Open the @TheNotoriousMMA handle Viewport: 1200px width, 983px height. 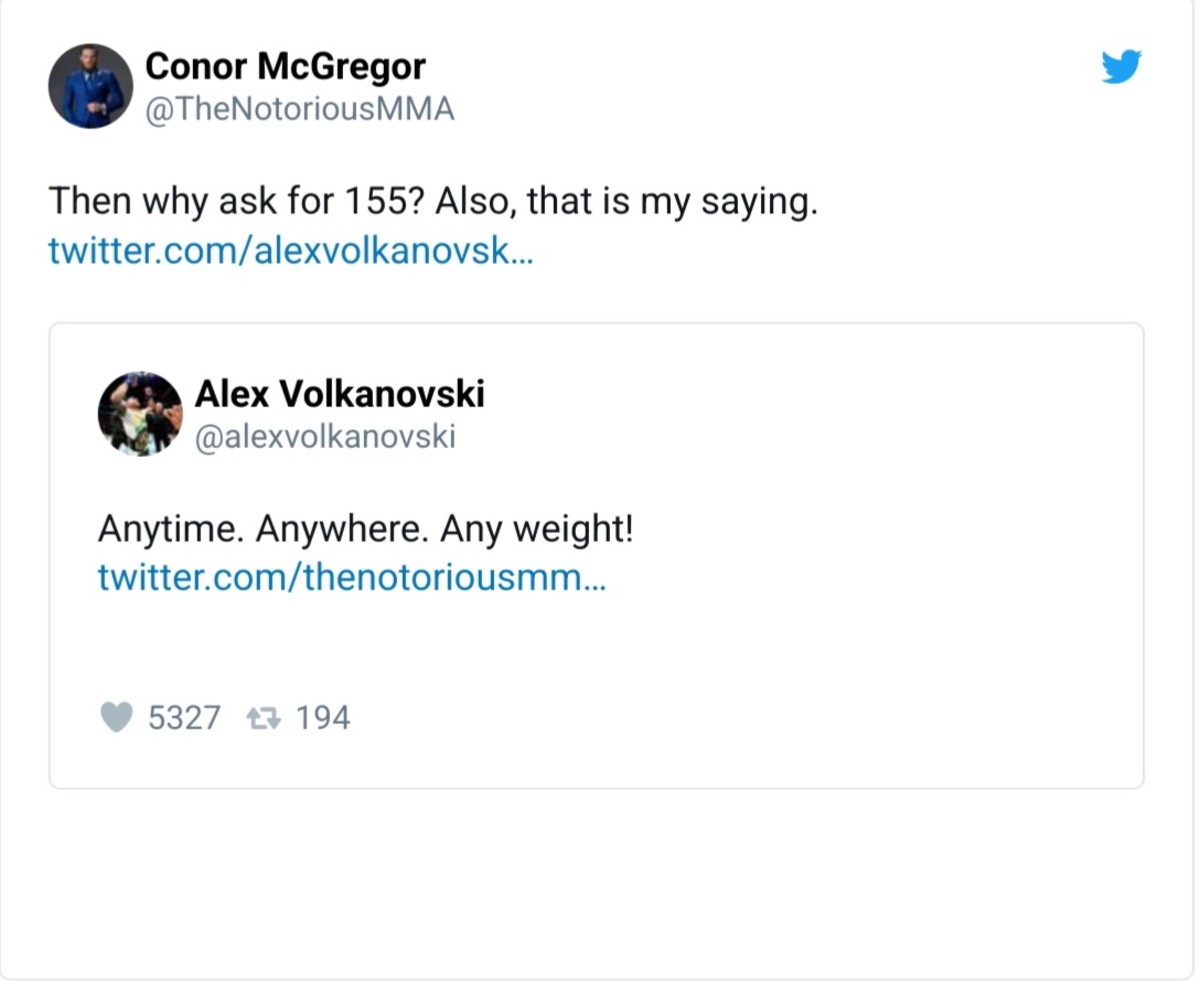(x=300, y=109)
